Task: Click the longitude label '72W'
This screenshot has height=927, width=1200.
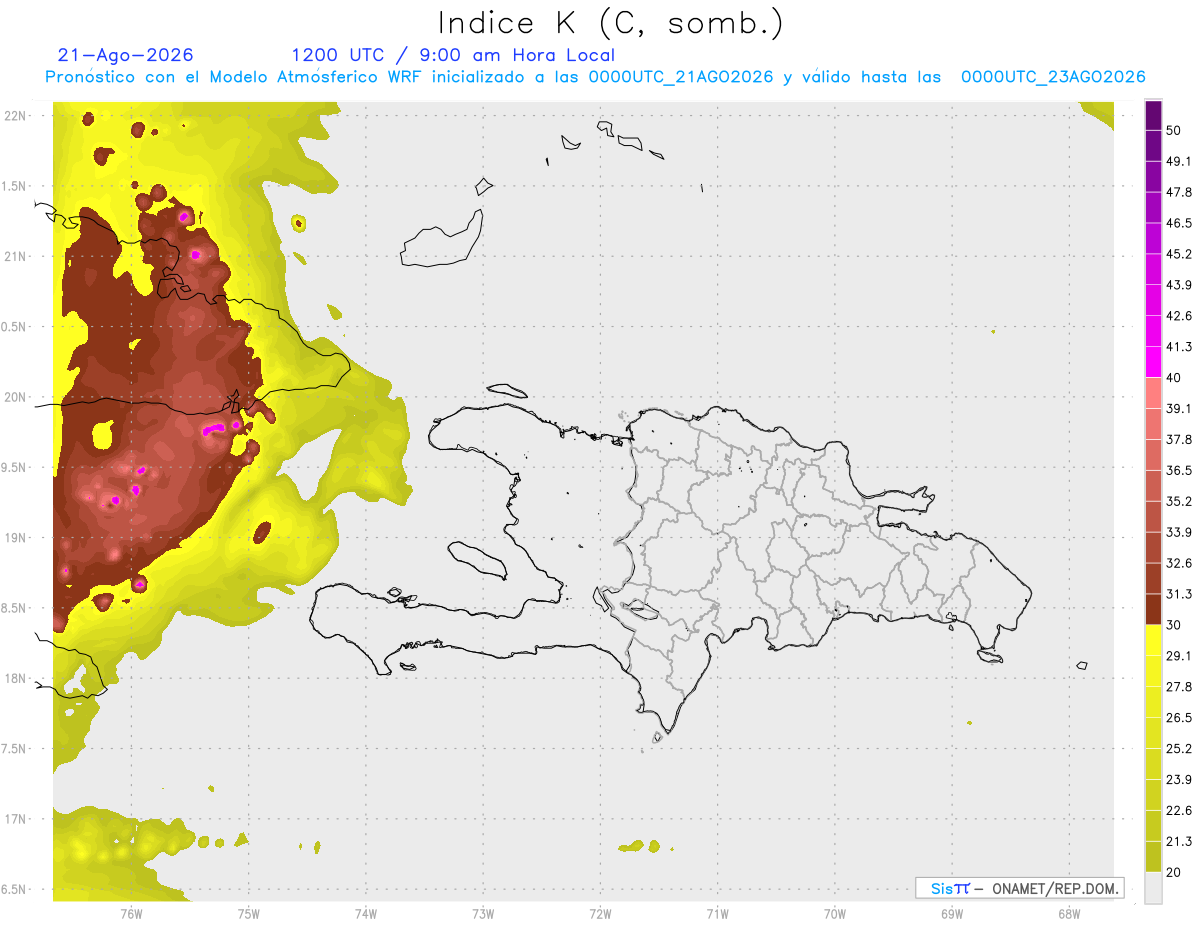Action: coord(600,913)
